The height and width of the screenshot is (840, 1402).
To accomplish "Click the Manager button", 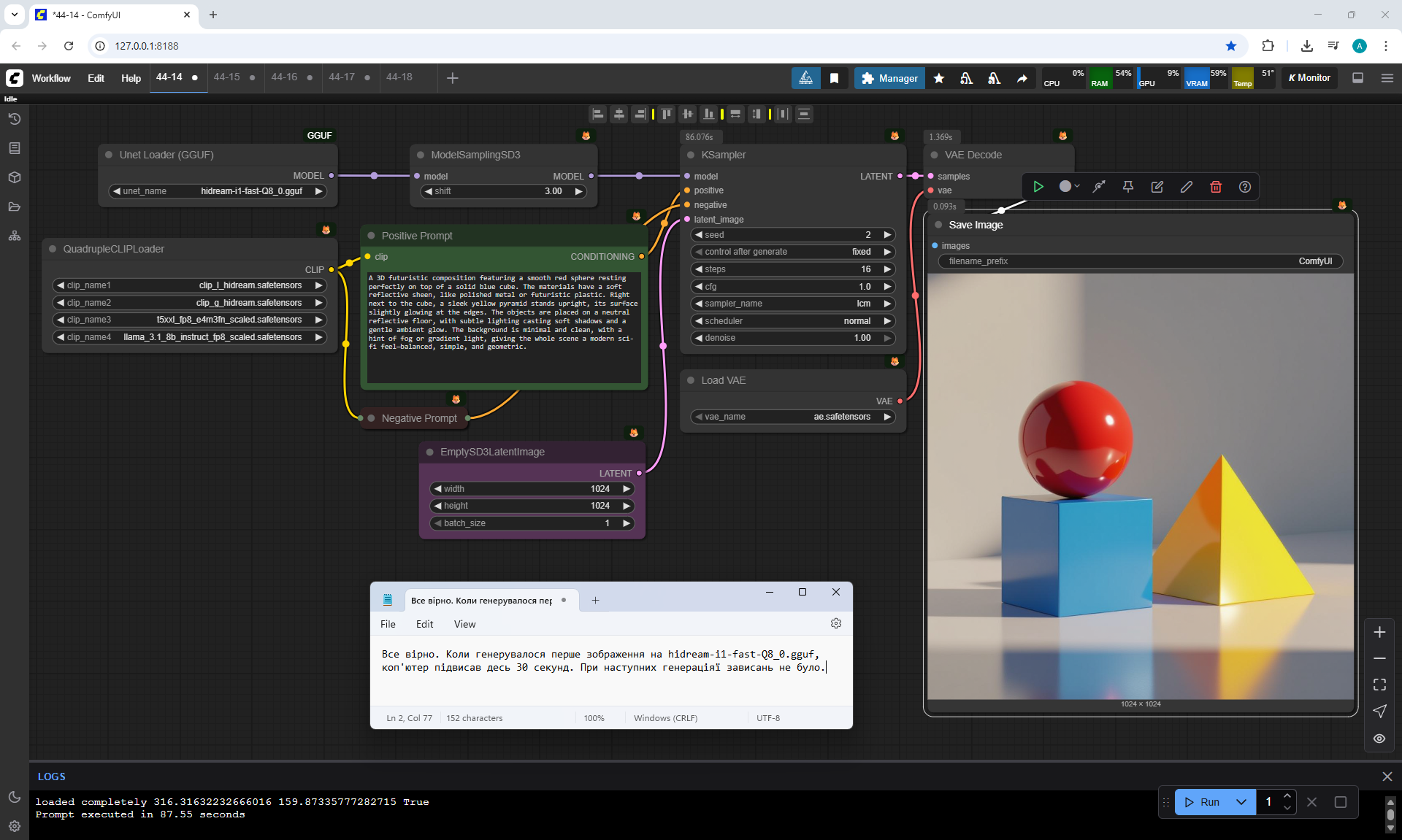I will (x=889, y=78).
